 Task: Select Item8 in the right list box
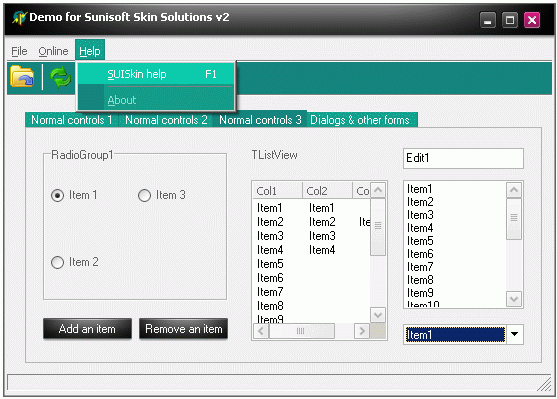420,280
